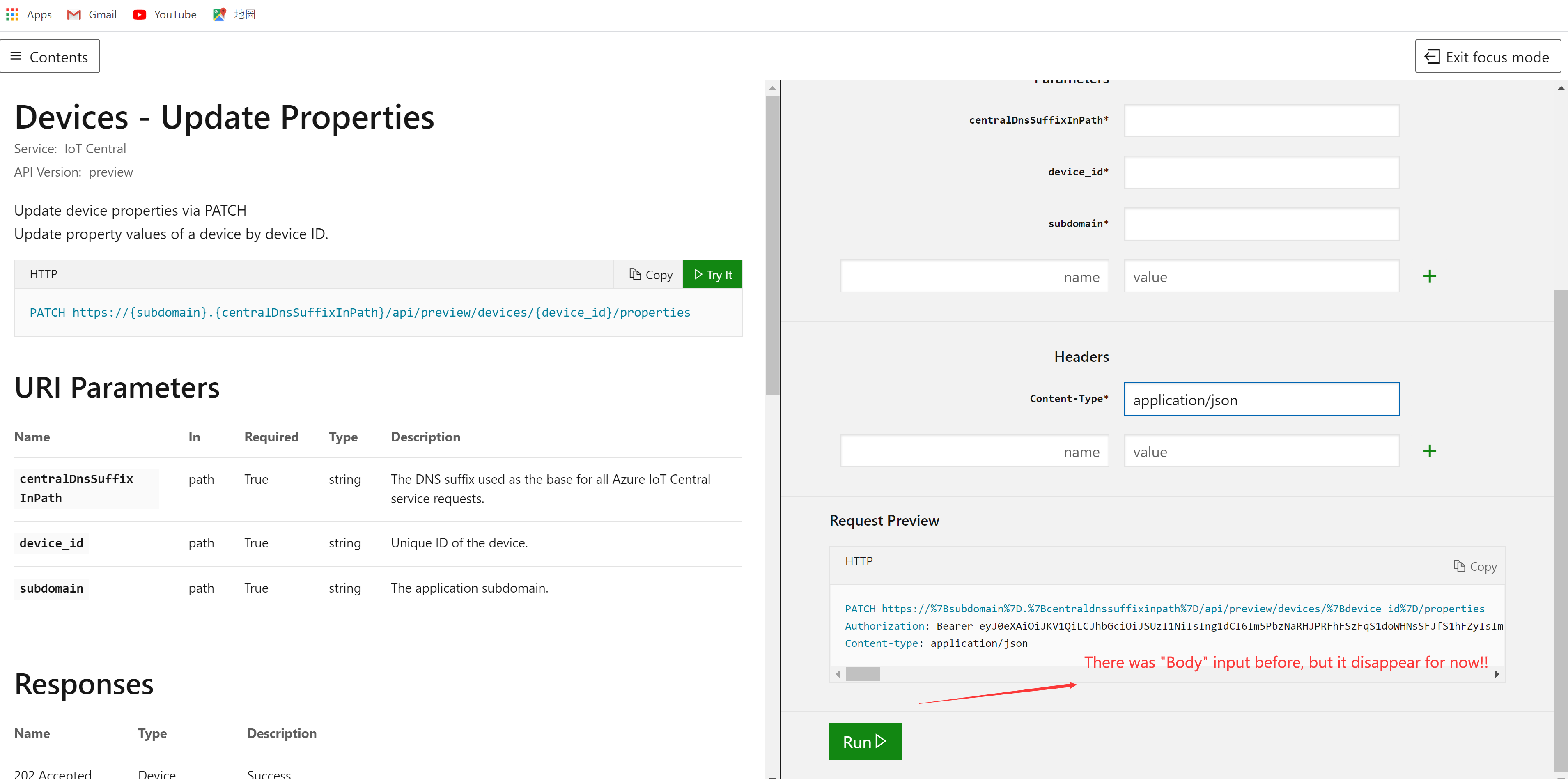Image resolution: width=1568 pixels, height=779 pixels.
Task: Click 'Service: IoT Central' text
Action: click(x=70, y=149)
